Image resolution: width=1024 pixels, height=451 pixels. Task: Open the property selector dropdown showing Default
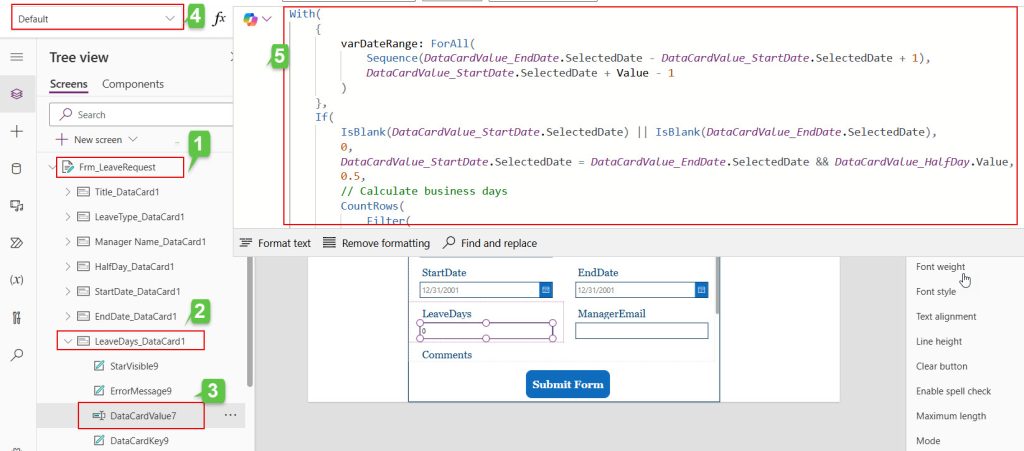[97, 19]
